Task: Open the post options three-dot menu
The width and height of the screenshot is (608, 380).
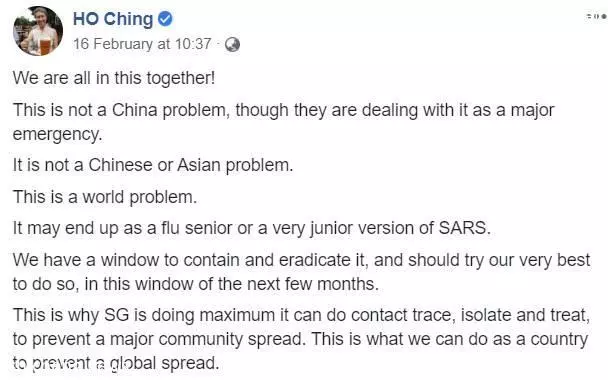Action: 596,17
